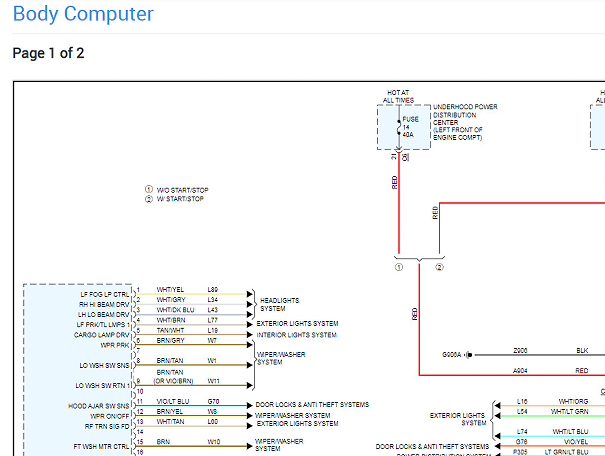Select the 'WHT/LT BLU' wire color text
The height and width of the screenshot is (456, 605).
[x=570, y=432]
